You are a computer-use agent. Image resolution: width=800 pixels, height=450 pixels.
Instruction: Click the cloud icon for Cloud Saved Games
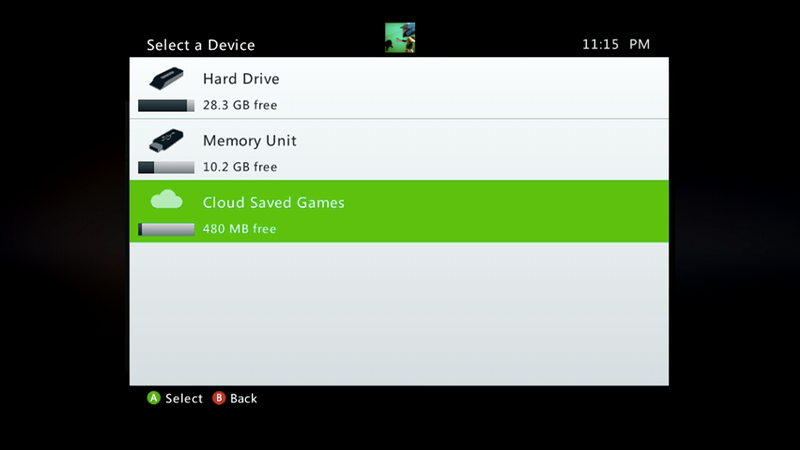(166, 199)
